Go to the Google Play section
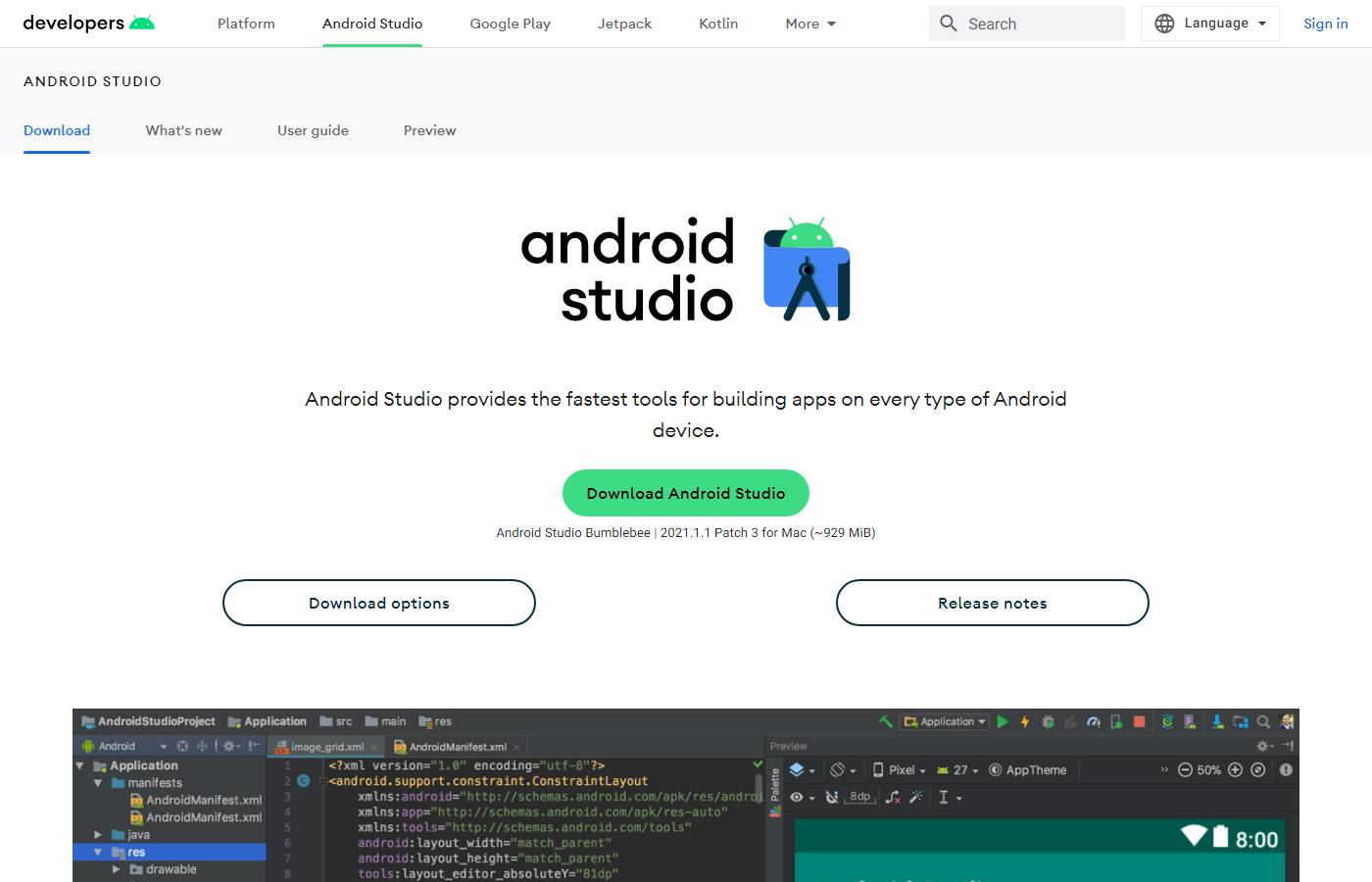1372x882 pixels. coord(510,24)
